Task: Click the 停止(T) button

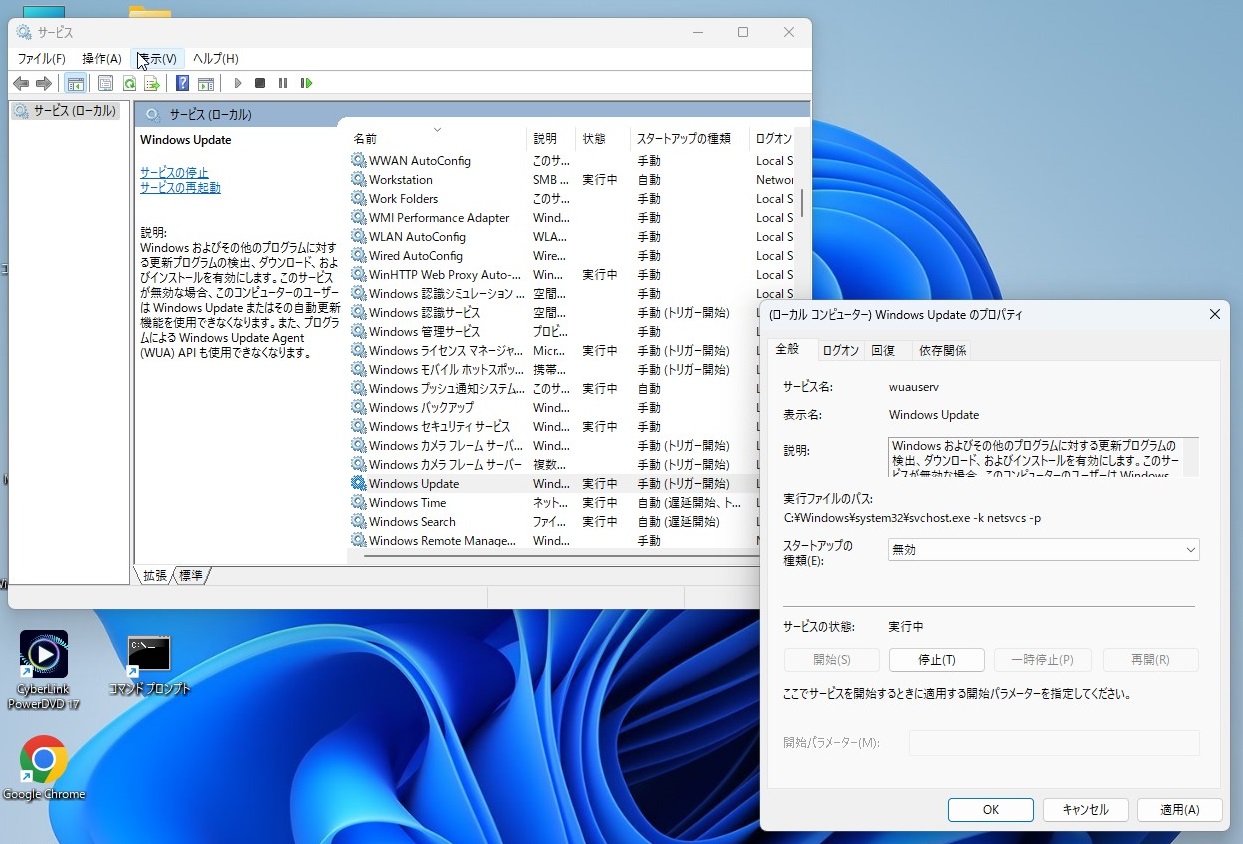Action: [937, 660]
